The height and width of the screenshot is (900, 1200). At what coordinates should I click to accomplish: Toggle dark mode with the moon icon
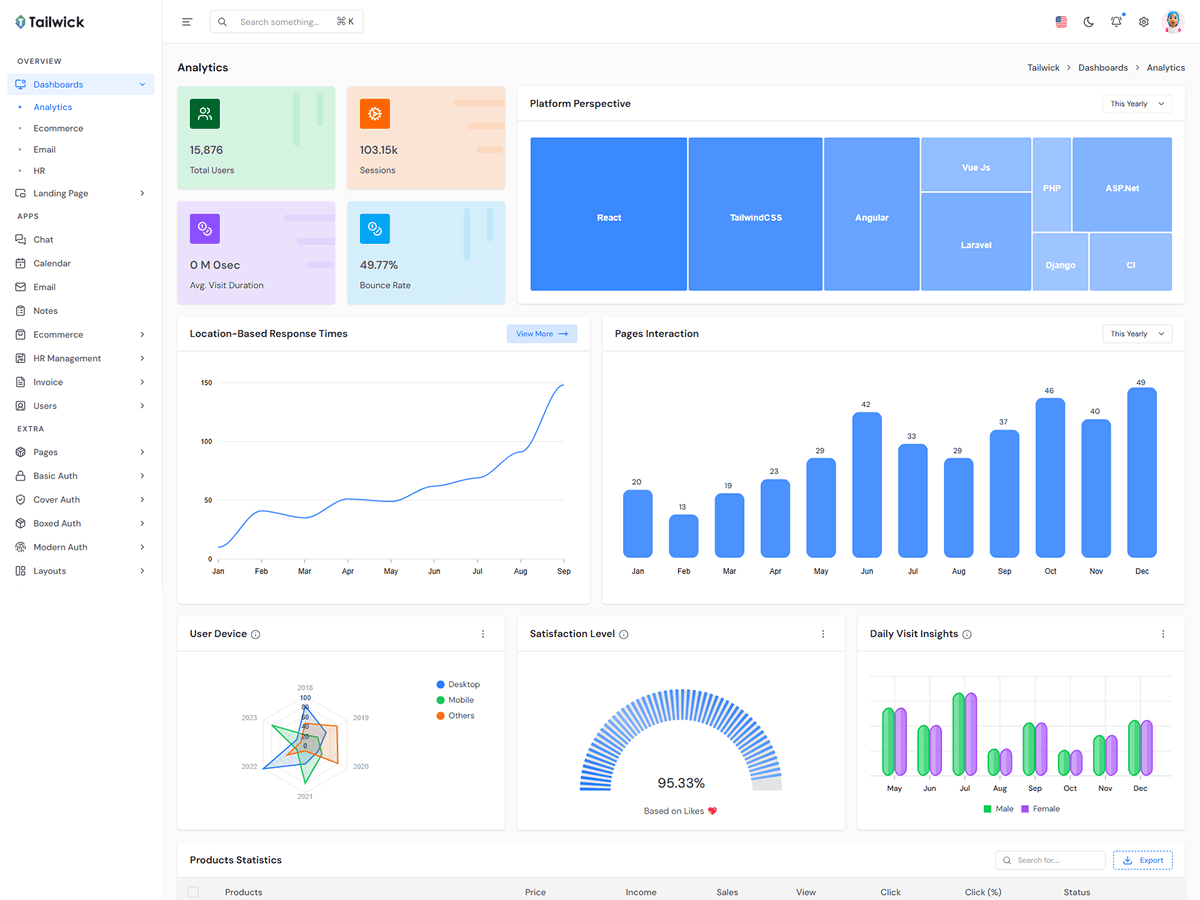point(1089,22)
